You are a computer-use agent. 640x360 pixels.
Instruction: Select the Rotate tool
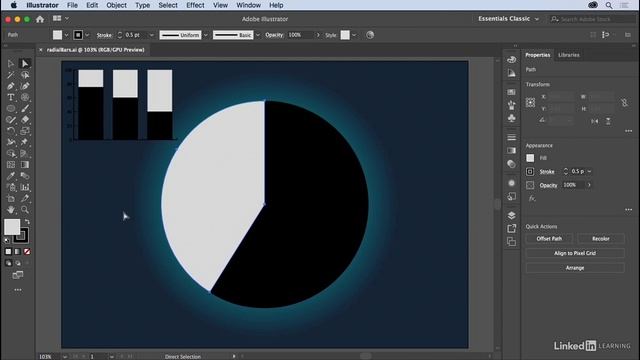pos(11,131)
